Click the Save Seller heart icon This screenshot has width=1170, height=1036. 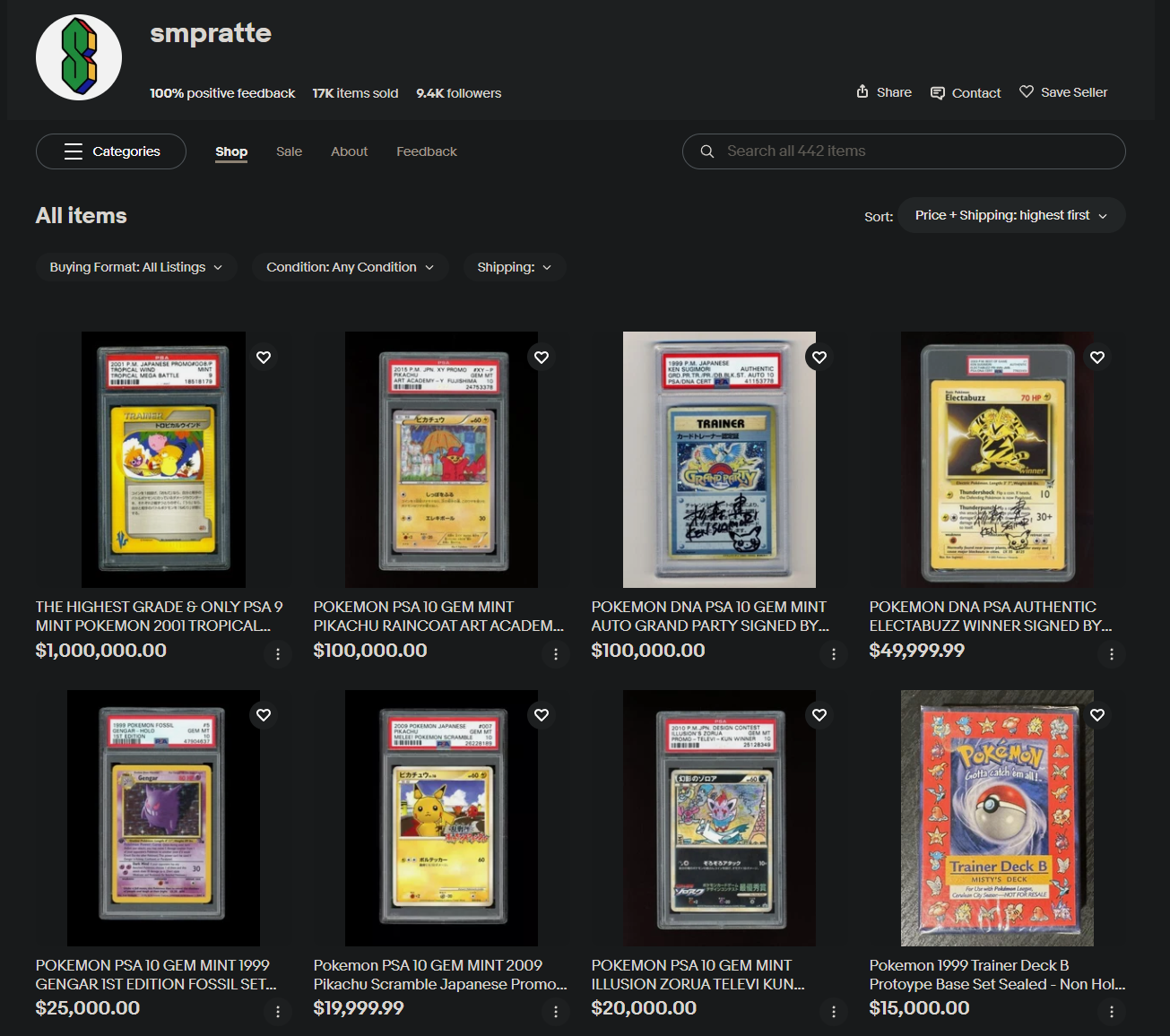[1027, 91]
